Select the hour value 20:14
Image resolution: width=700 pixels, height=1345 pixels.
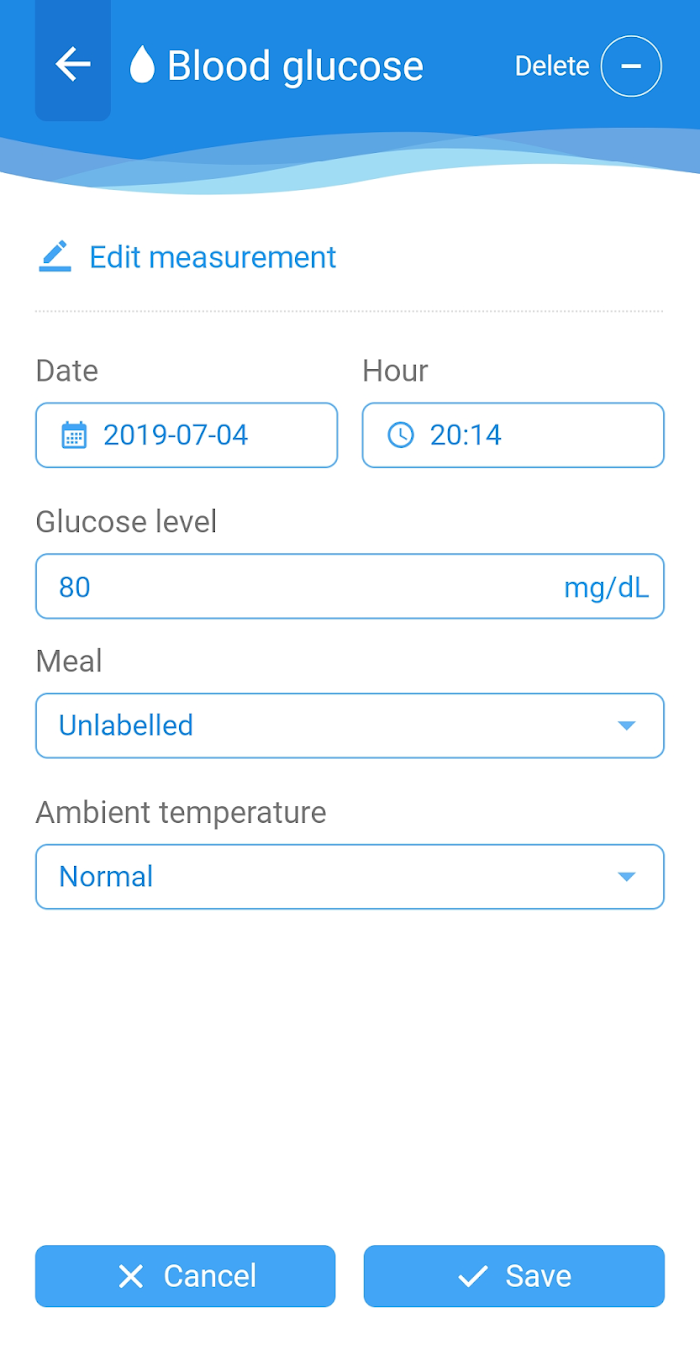[466, 435]
